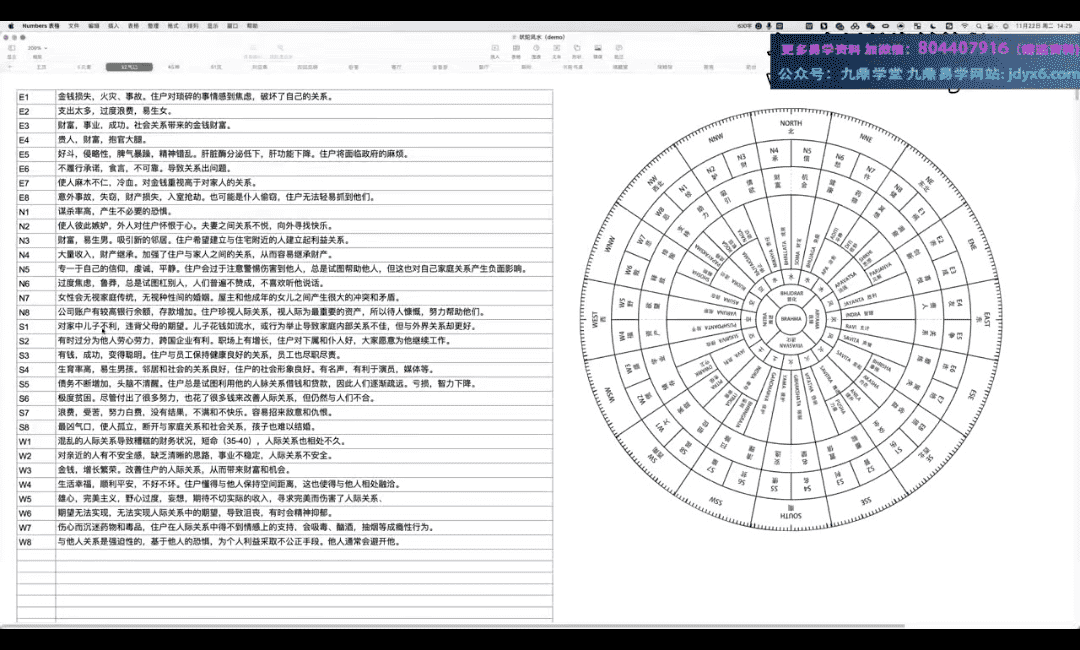This screenshot has height=650, width=1080.
Task: Click the menu bar date and time
Action: [1039, 26]
